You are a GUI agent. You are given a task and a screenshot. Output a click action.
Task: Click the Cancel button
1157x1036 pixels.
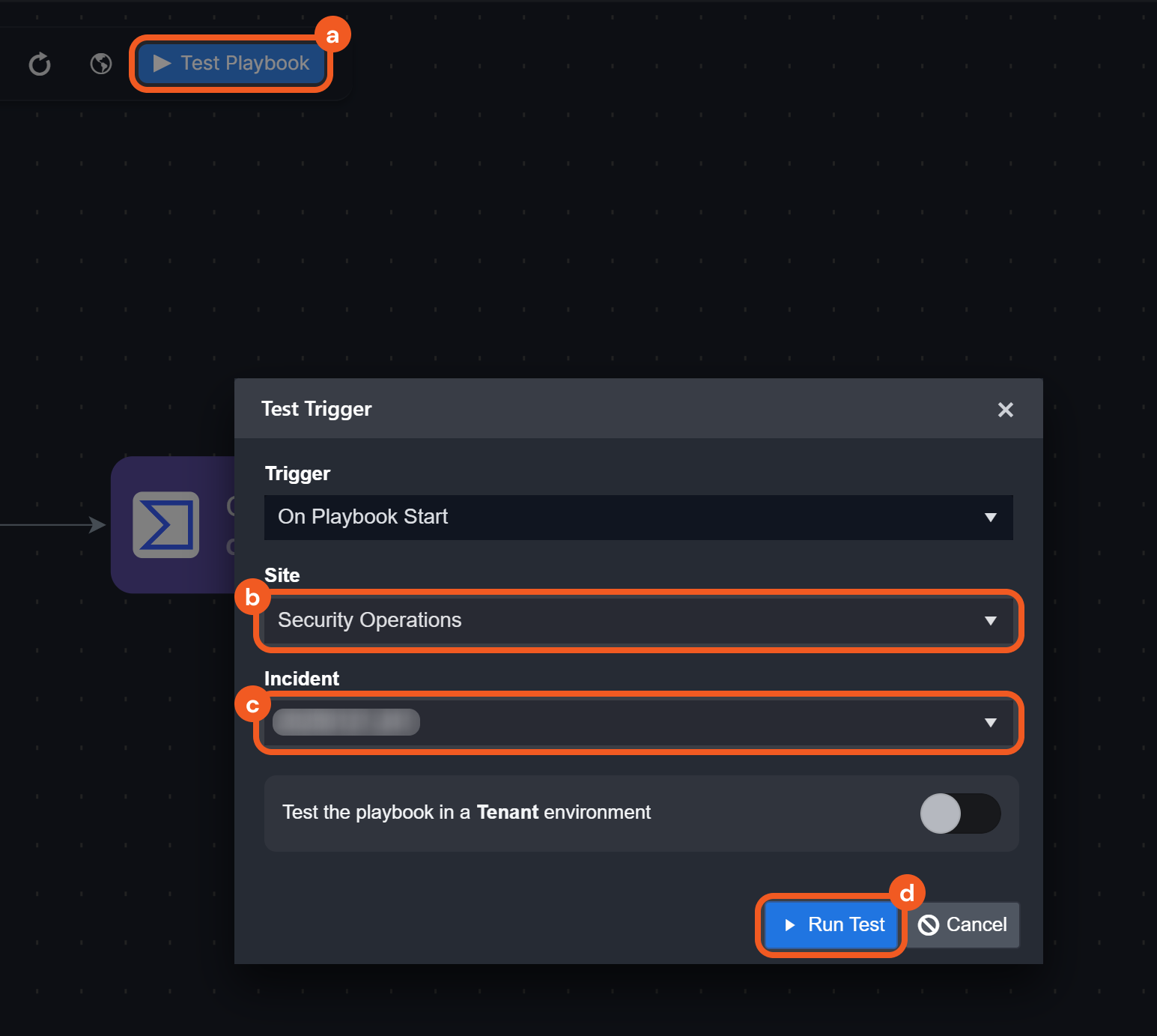pyautogui.click(x=963, y=925)
